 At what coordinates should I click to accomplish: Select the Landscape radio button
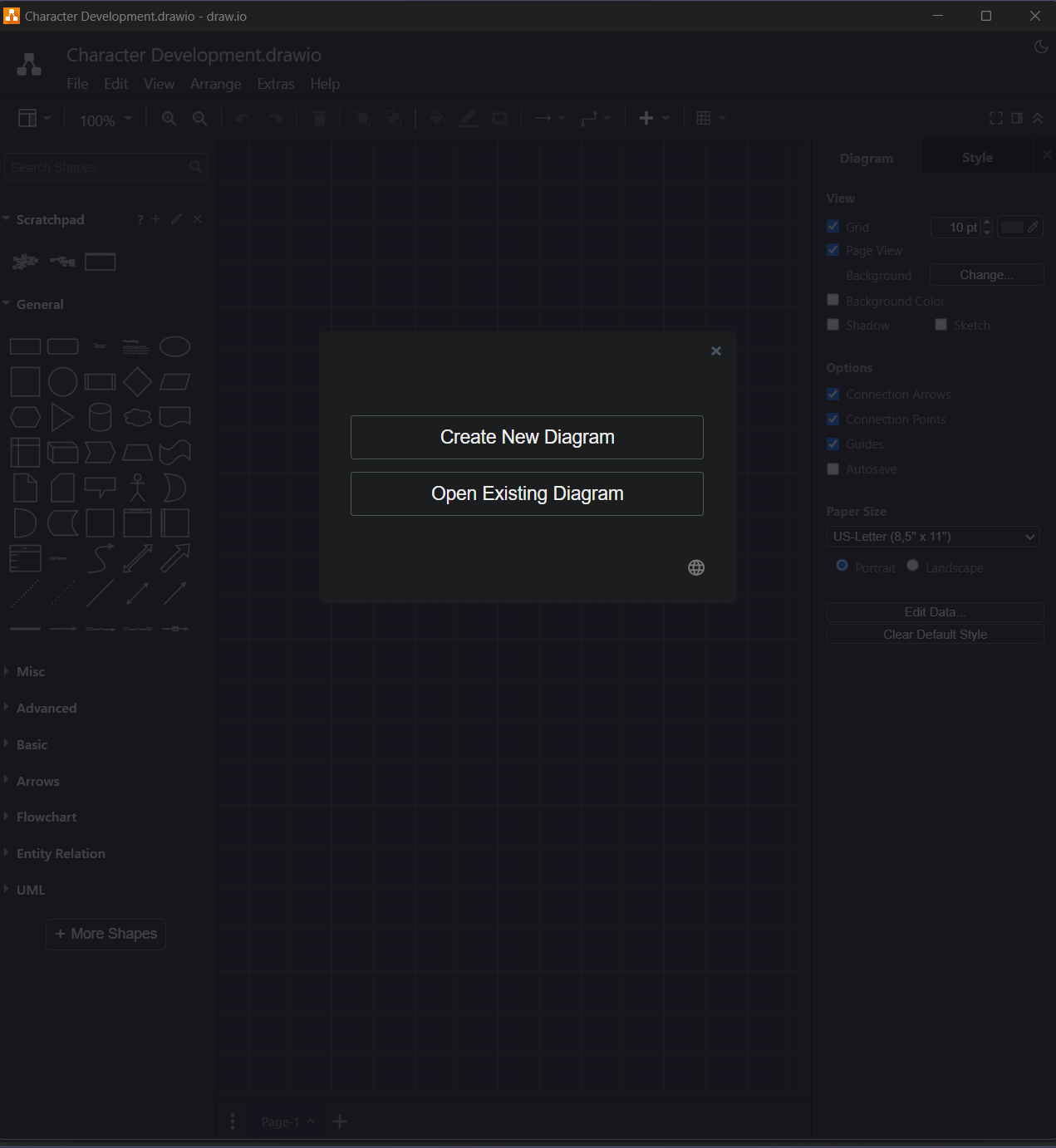912,566
